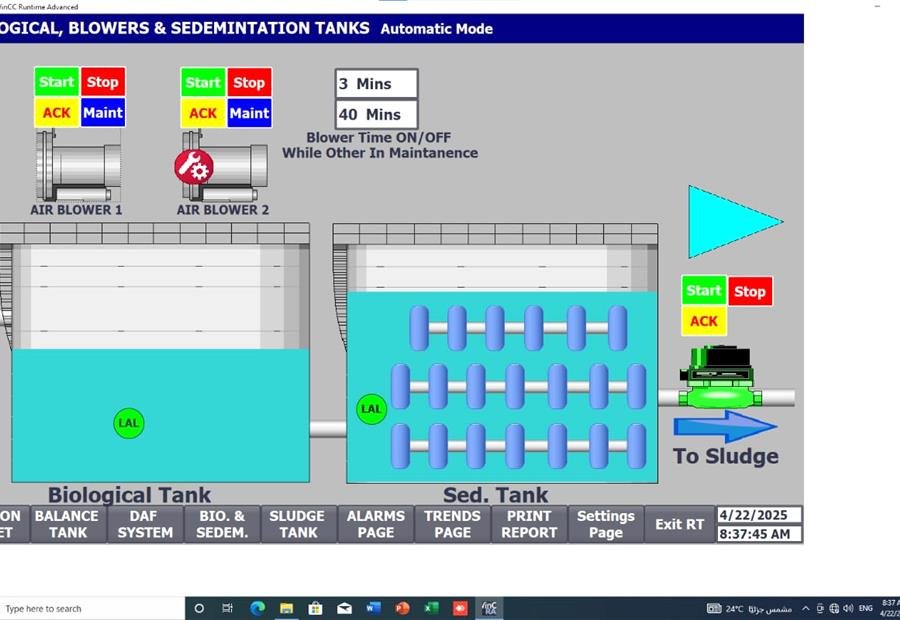Go to BIO. & SEDEM. page

pos(222,524)
